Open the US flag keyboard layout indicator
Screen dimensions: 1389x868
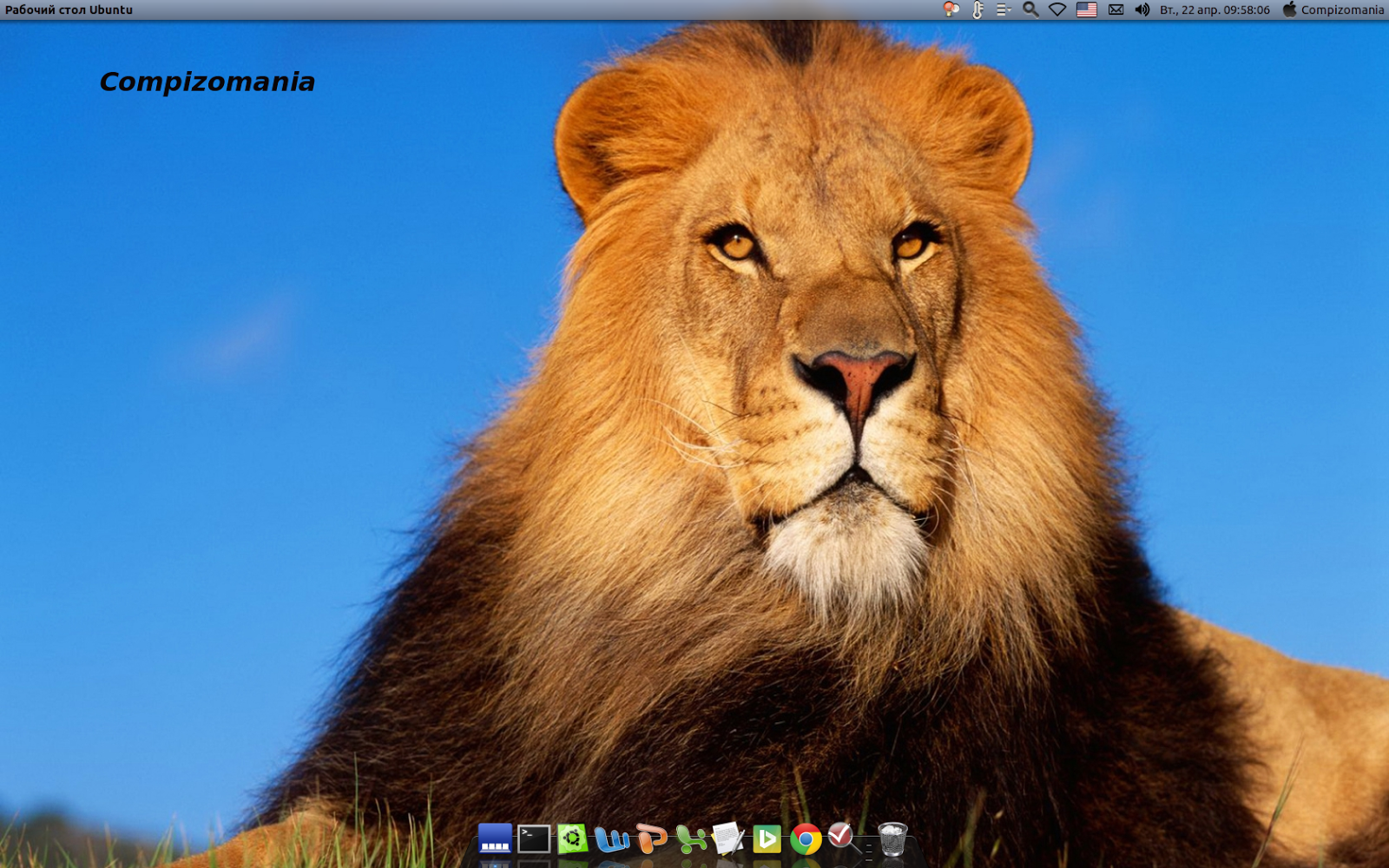pos(1087,10)
